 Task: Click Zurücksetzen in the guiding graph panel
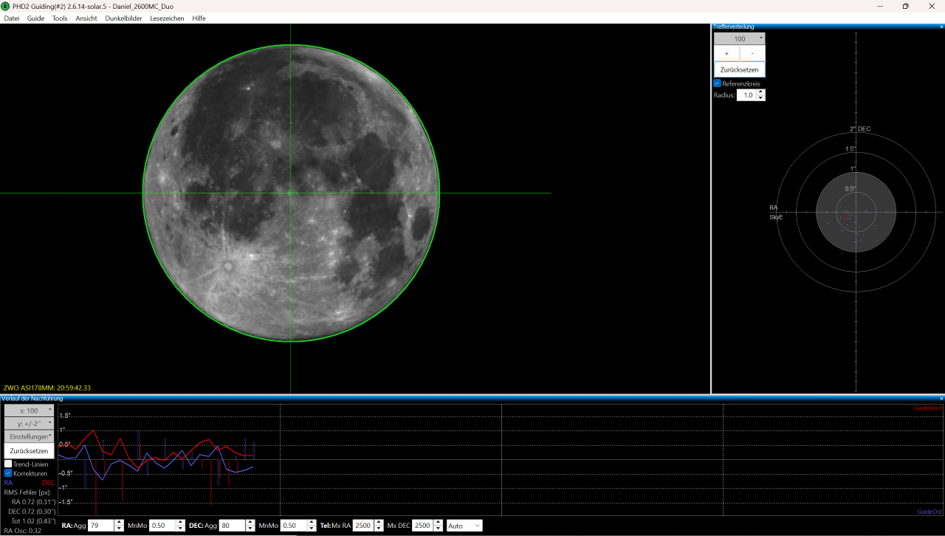tap(29, 450)
